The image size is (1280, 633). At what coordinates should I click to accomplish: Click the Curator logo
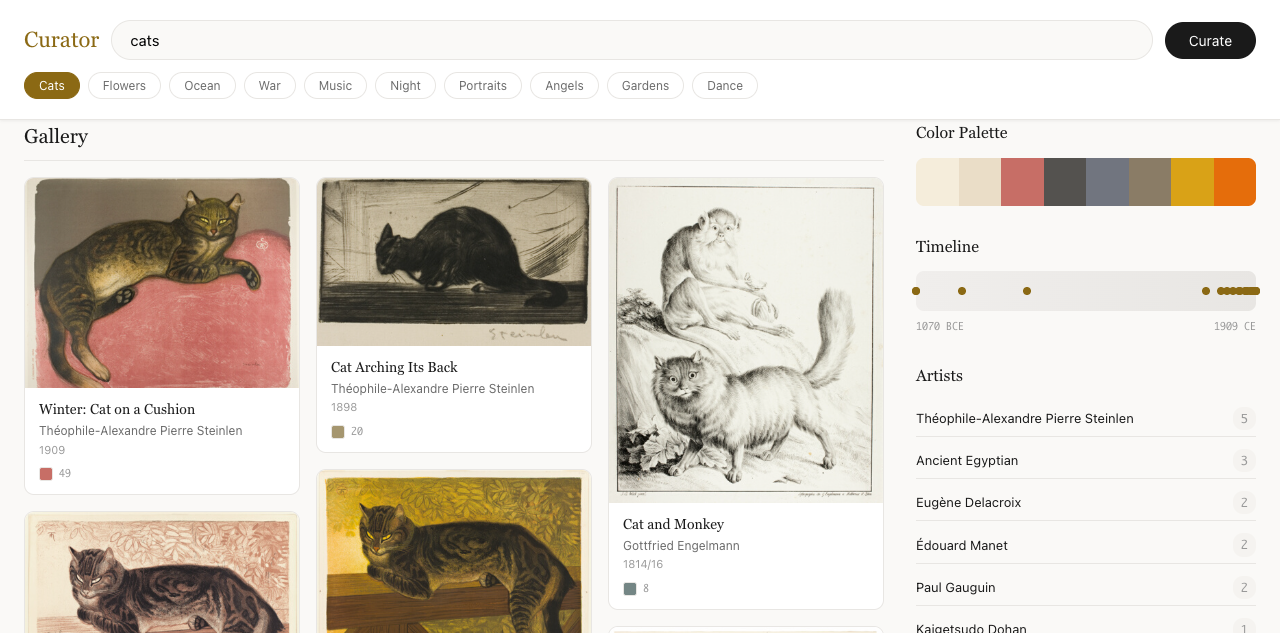click(x=61, y=40)
